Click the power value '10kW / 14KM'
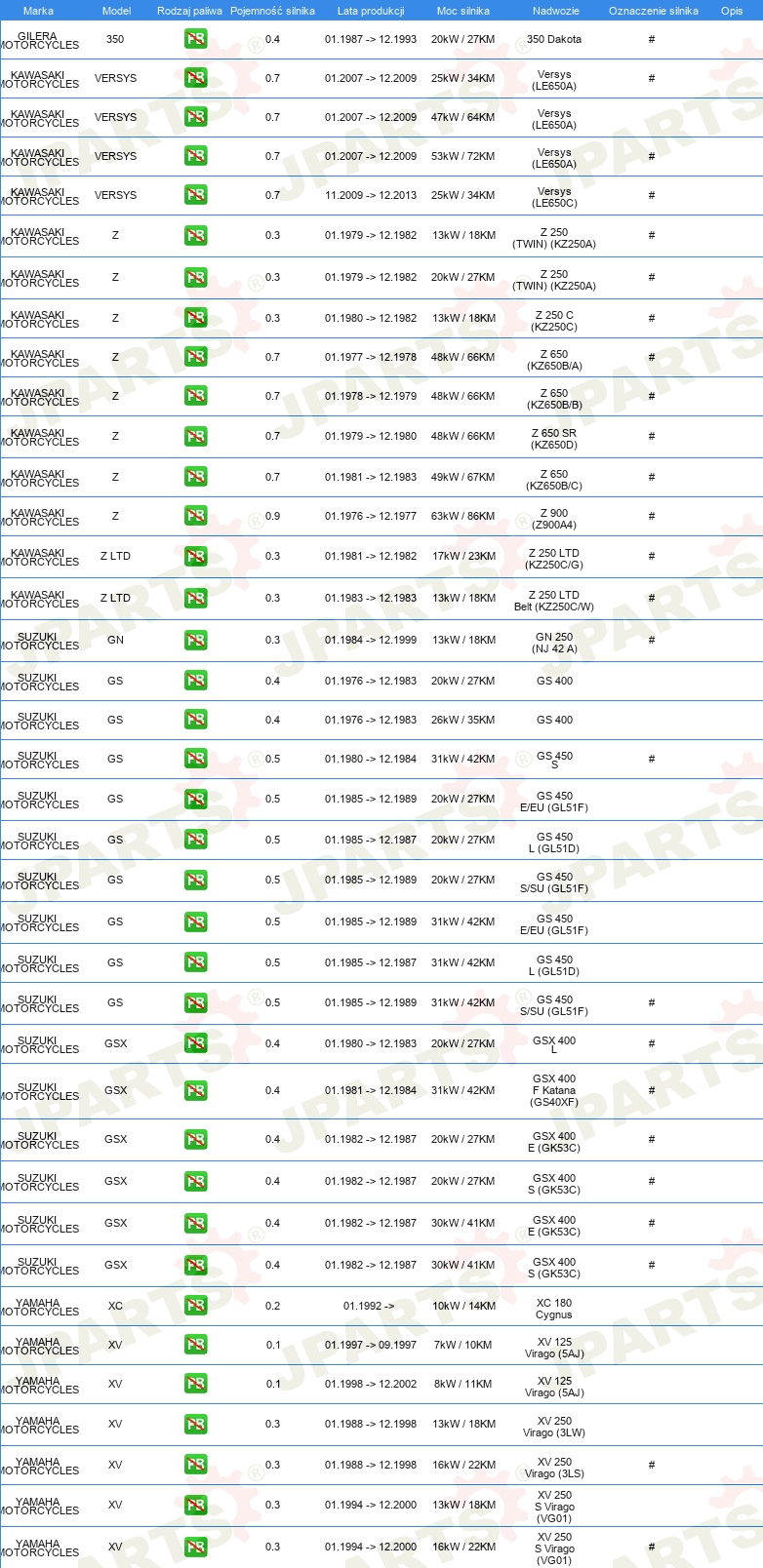Image resolution: width=763 pixels, height=1568 pixels. pos(463,1306)
